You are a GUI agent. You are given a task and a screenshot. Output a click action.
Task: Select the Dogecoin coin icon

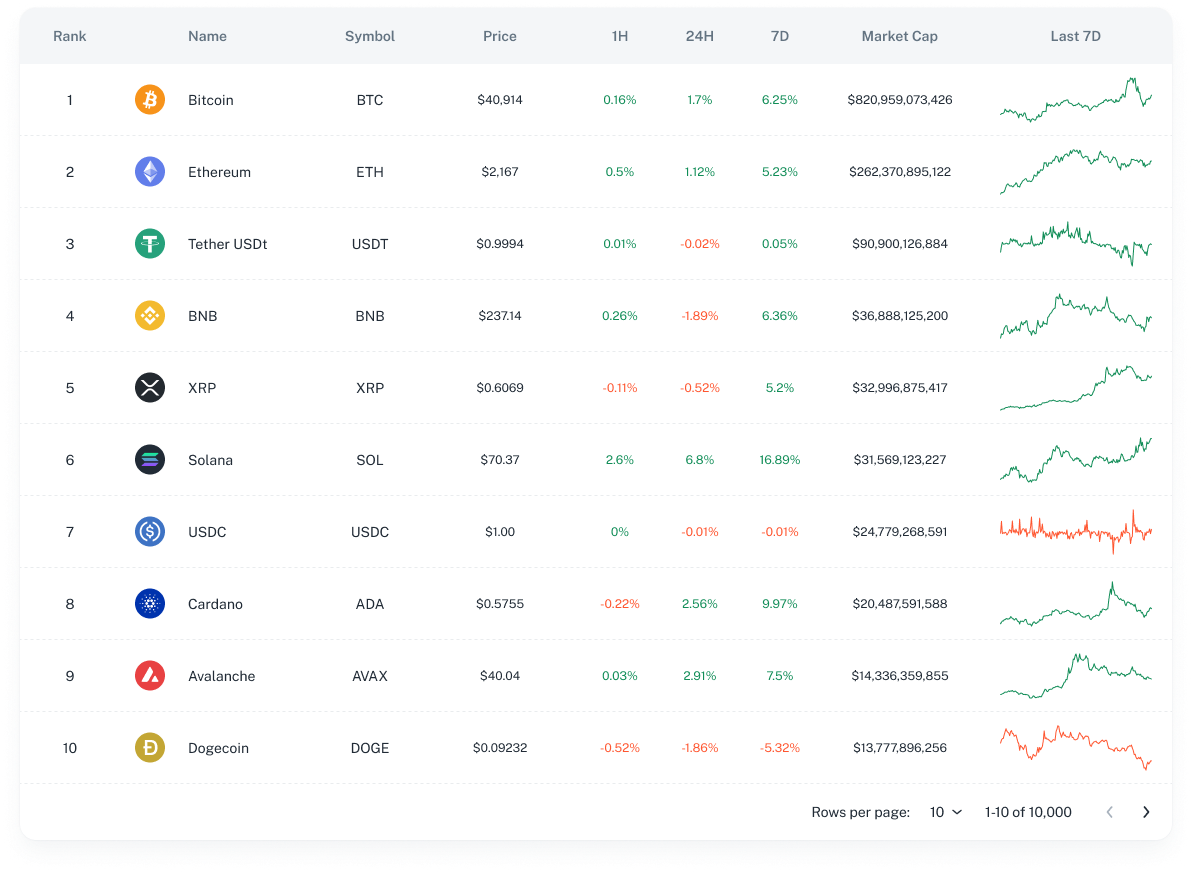pos(150,748)
